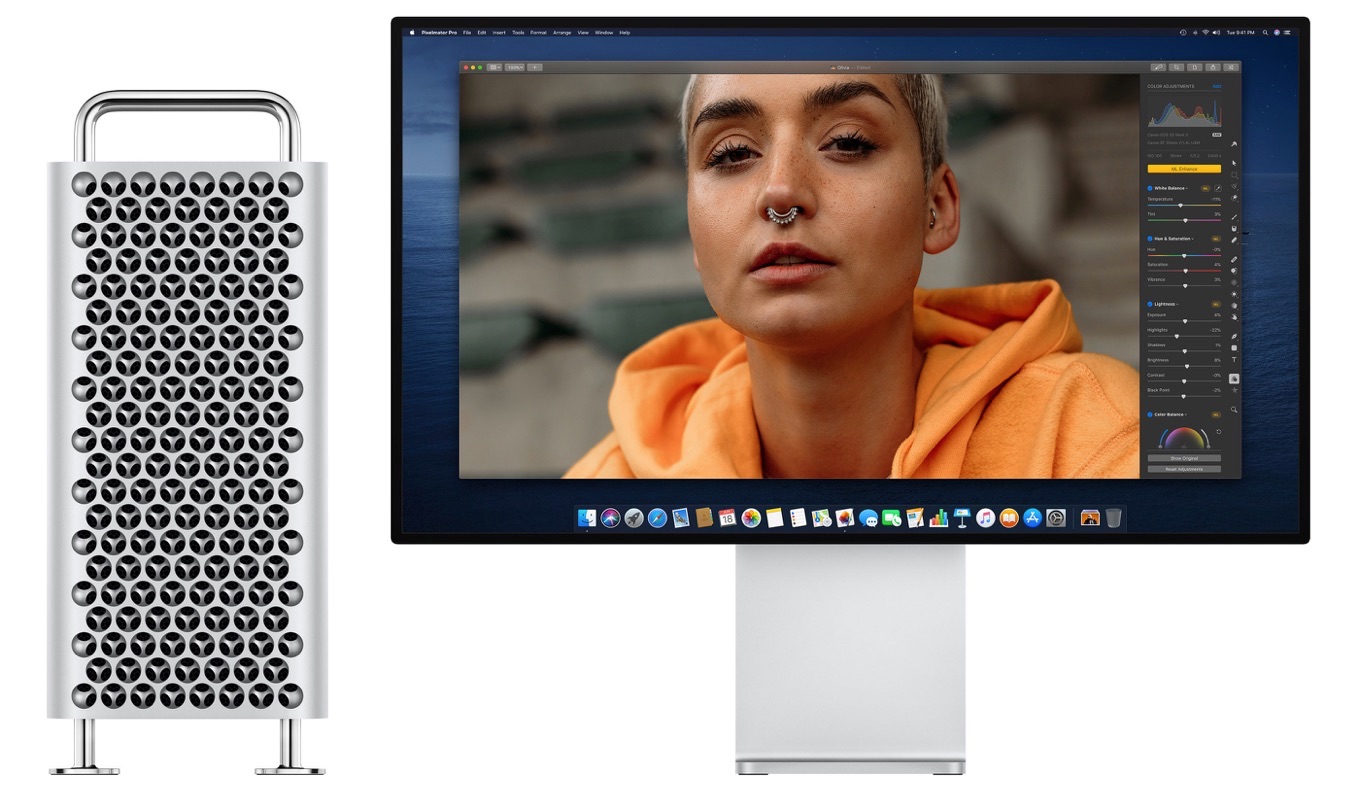Open Trash in the Dock
The width and height of the screenshot is (1360, 796).
pos(1113,518)
